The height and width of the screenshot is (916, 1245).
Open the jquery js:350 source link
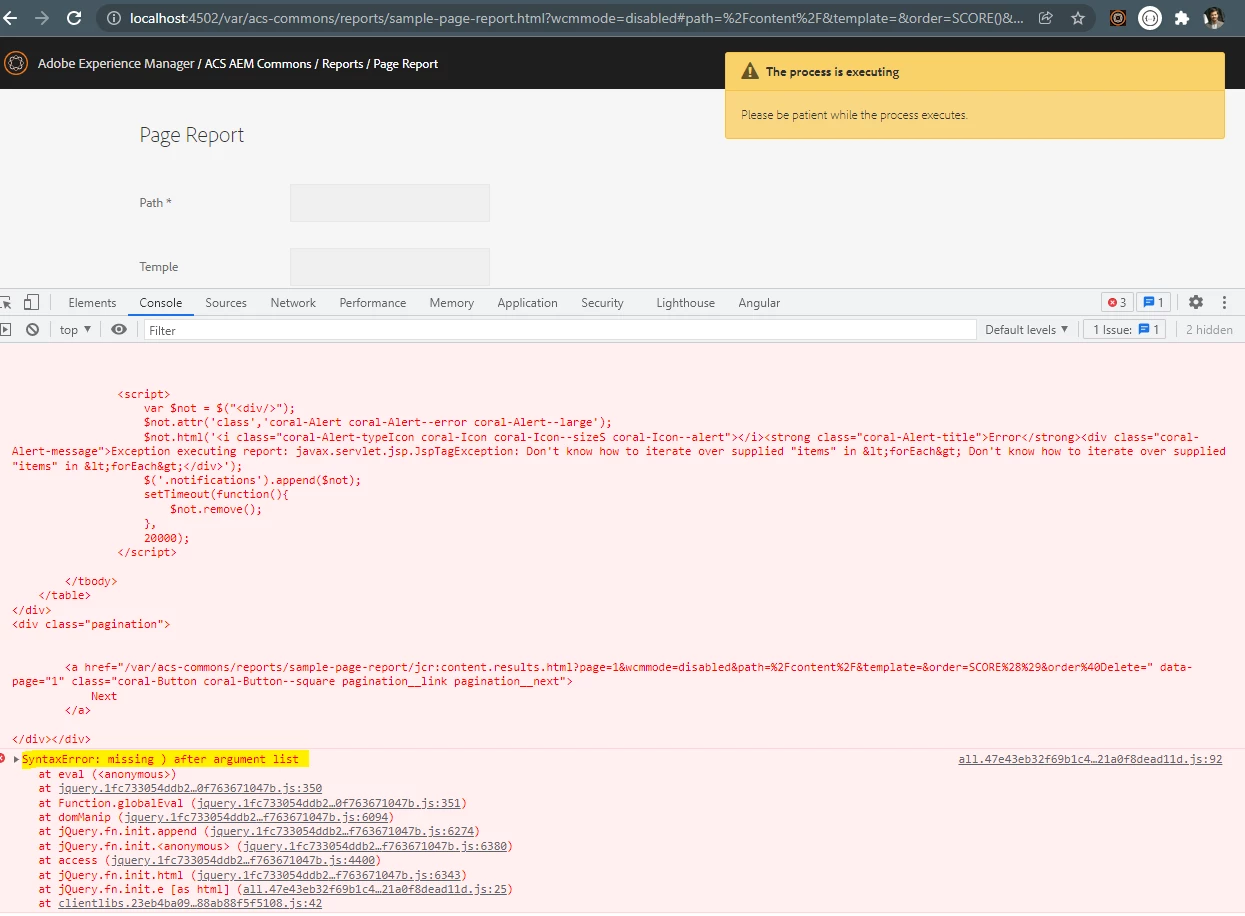(x=190, y=788)
